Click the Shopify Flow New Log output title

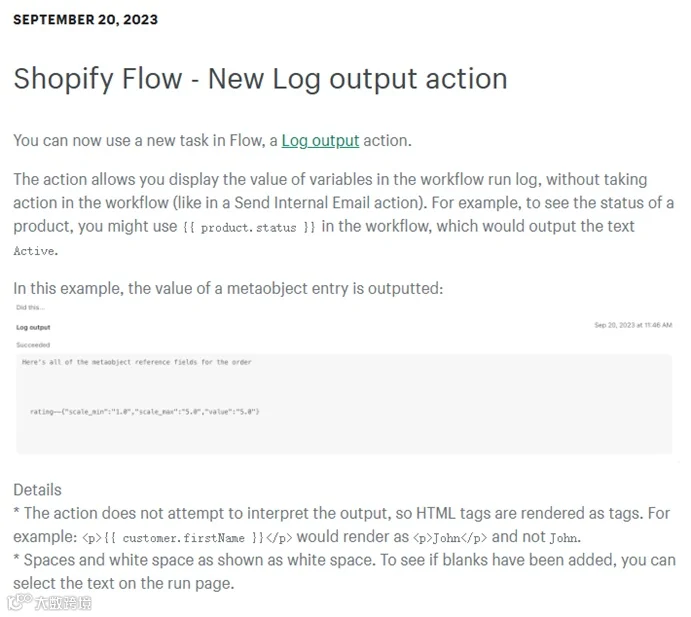(x=260, y=79)
